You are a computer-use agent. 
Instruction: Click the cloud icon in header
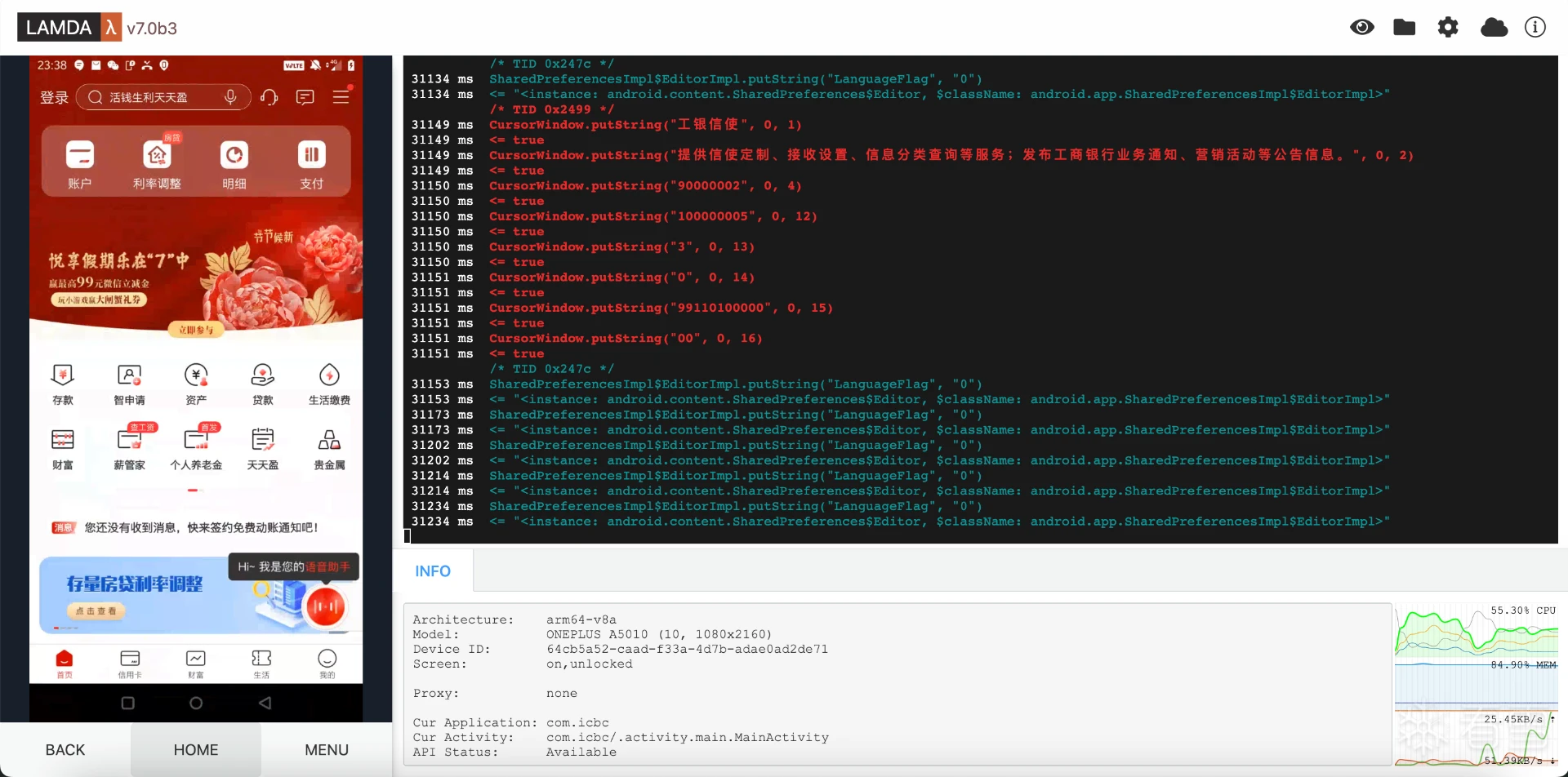[x=1494, y=28]
